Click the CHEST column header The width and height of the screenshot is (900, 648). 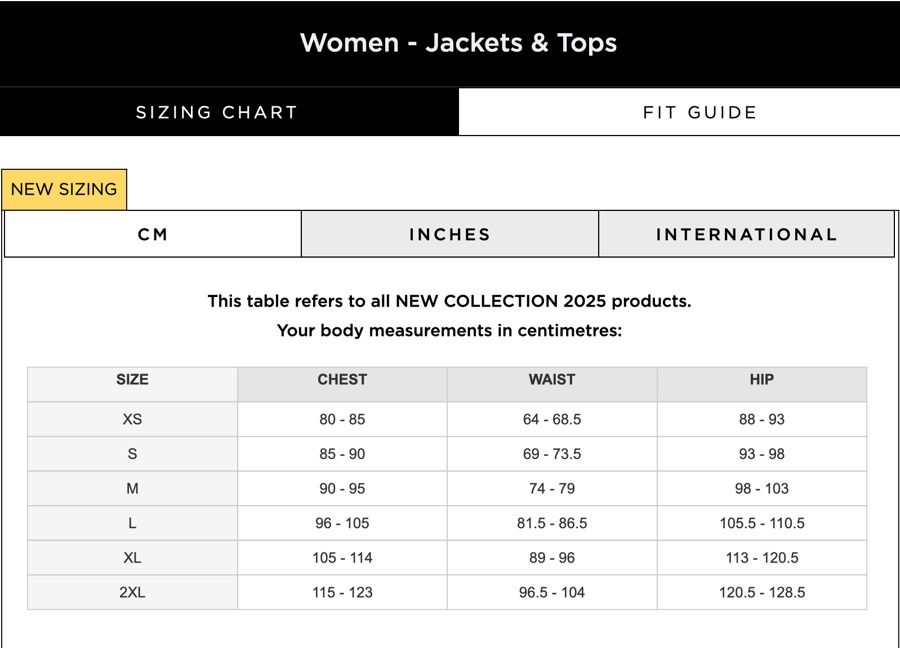click(x=342, y=380)
